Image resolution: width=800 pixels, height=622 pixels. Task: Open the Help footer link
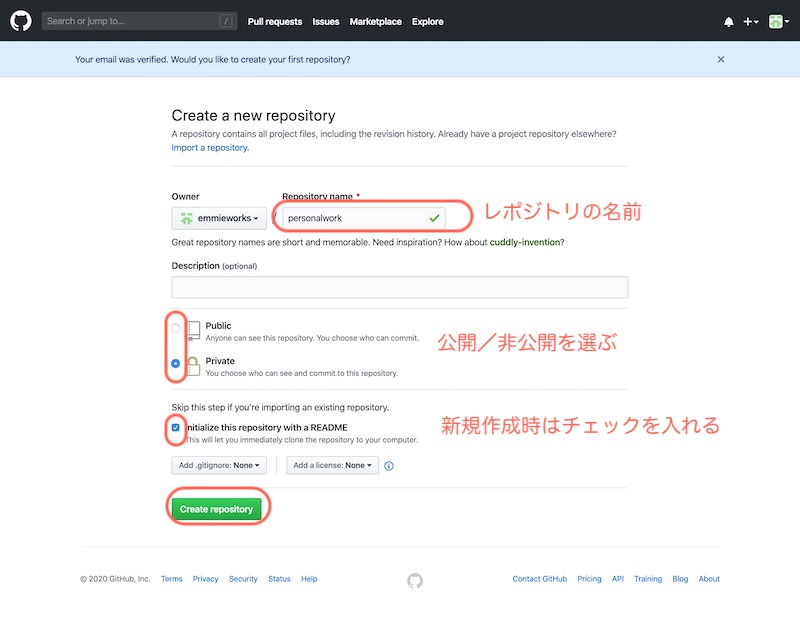309,579
